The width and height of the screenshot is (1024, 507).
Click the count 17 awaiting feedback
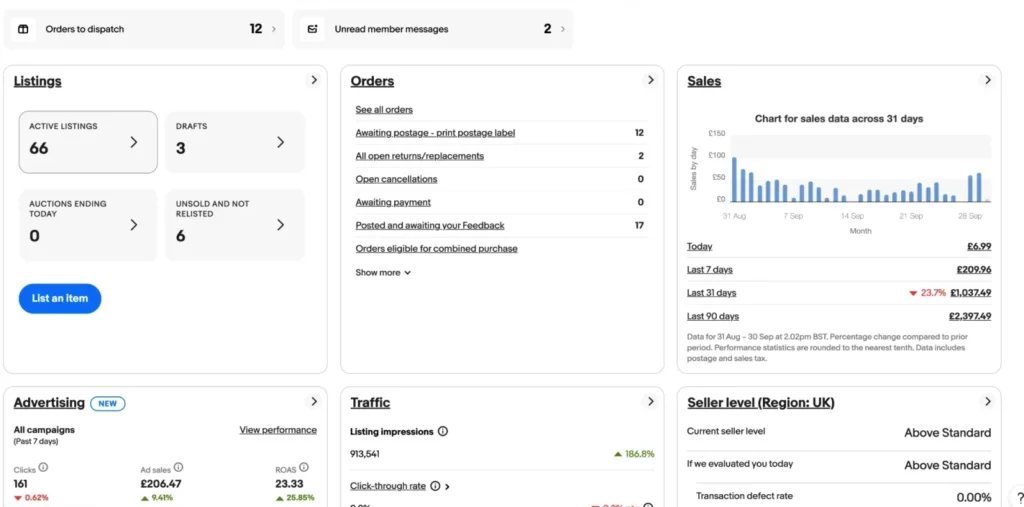coord(639,225)
